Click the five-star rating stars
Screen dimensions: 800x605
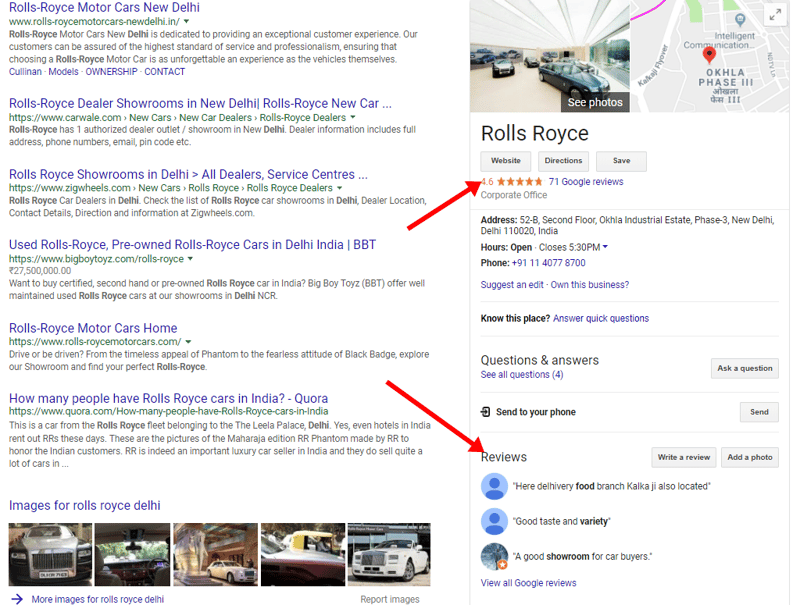[520, 182]
